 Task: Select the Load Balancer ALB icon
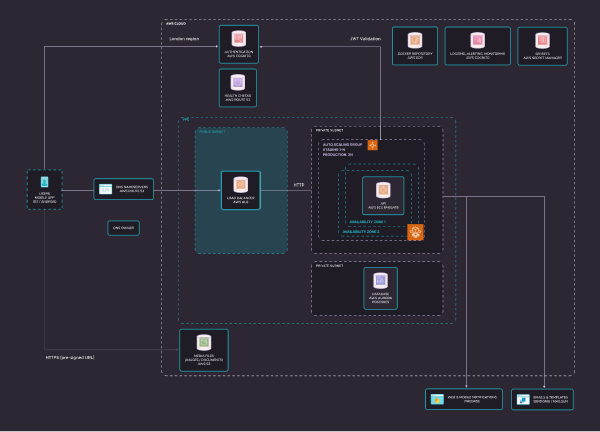coord(240,184)
